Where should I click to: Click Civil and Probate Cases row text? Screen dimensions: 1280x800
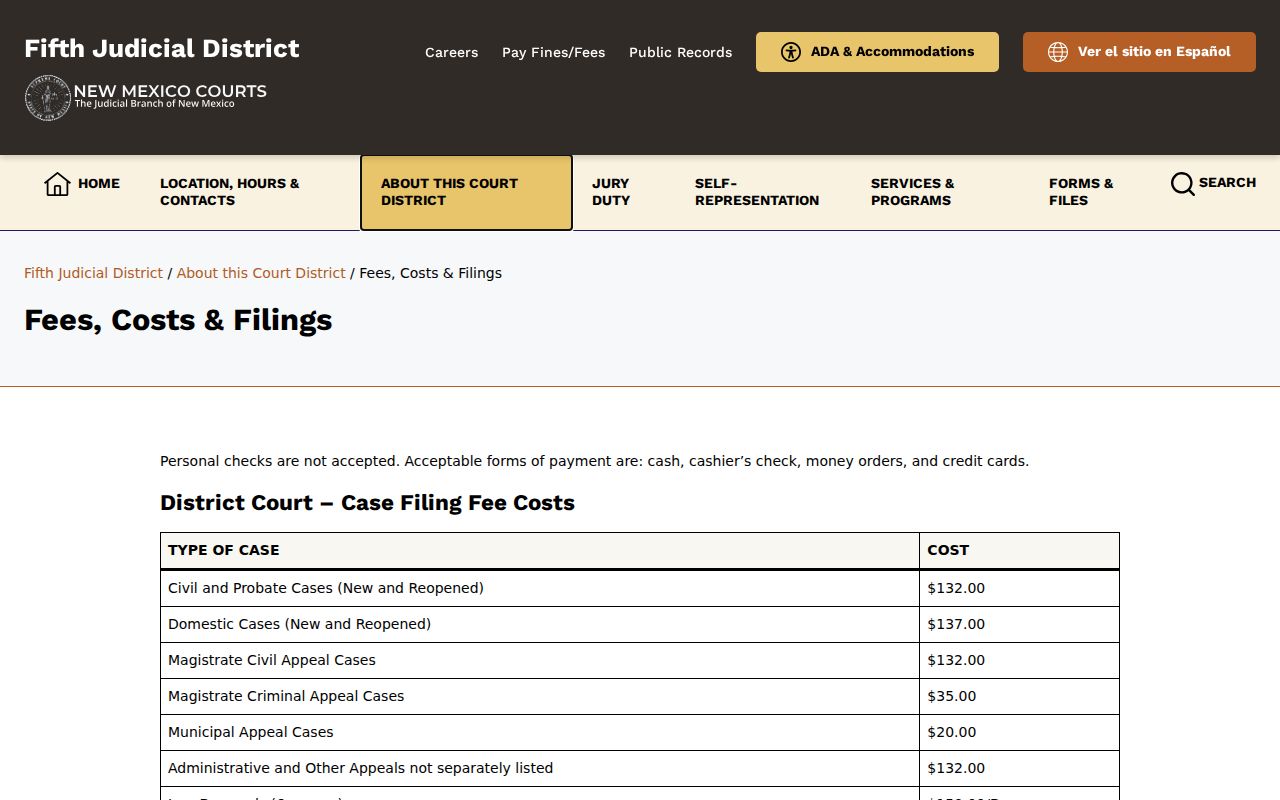tap(326, 588)
